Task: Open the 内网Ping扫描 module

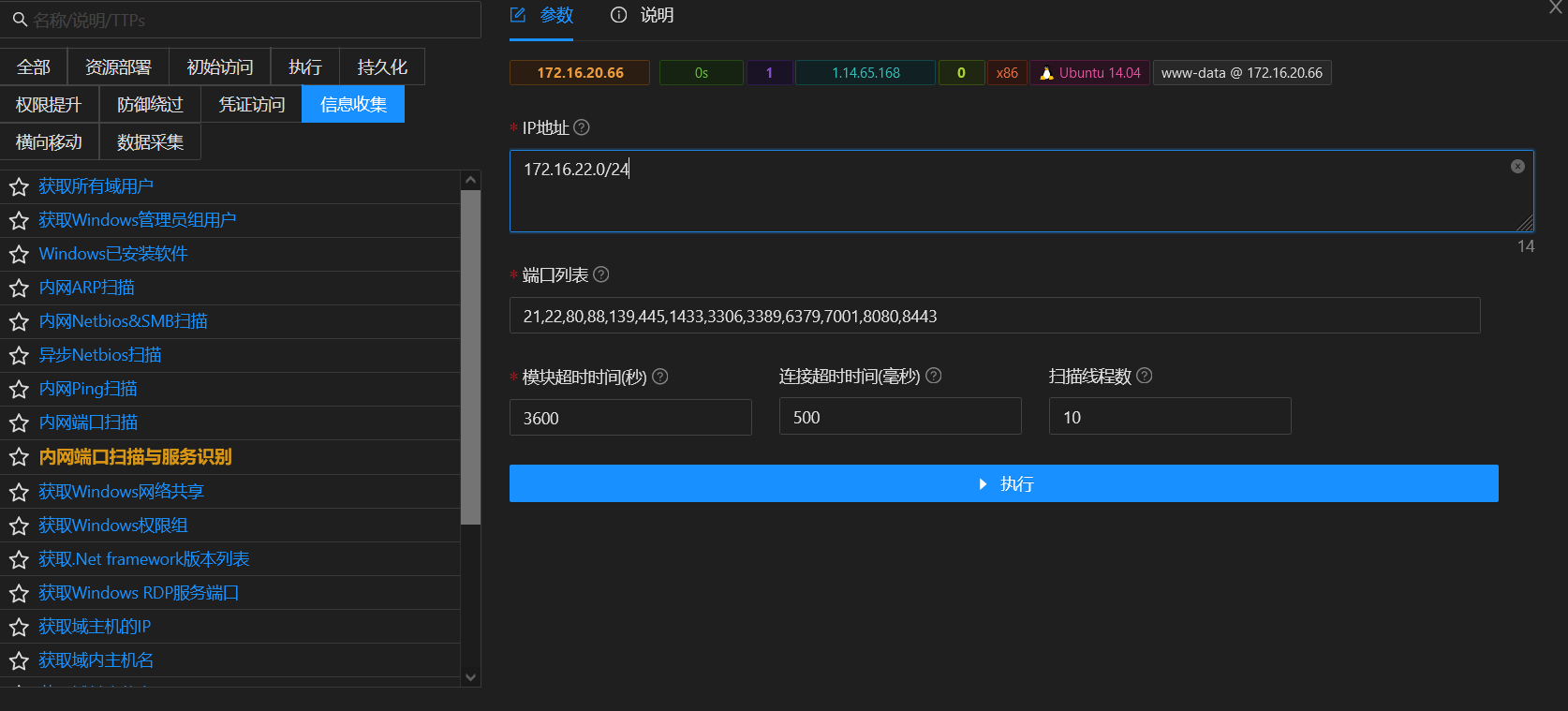Action: [x=88, y=389]
